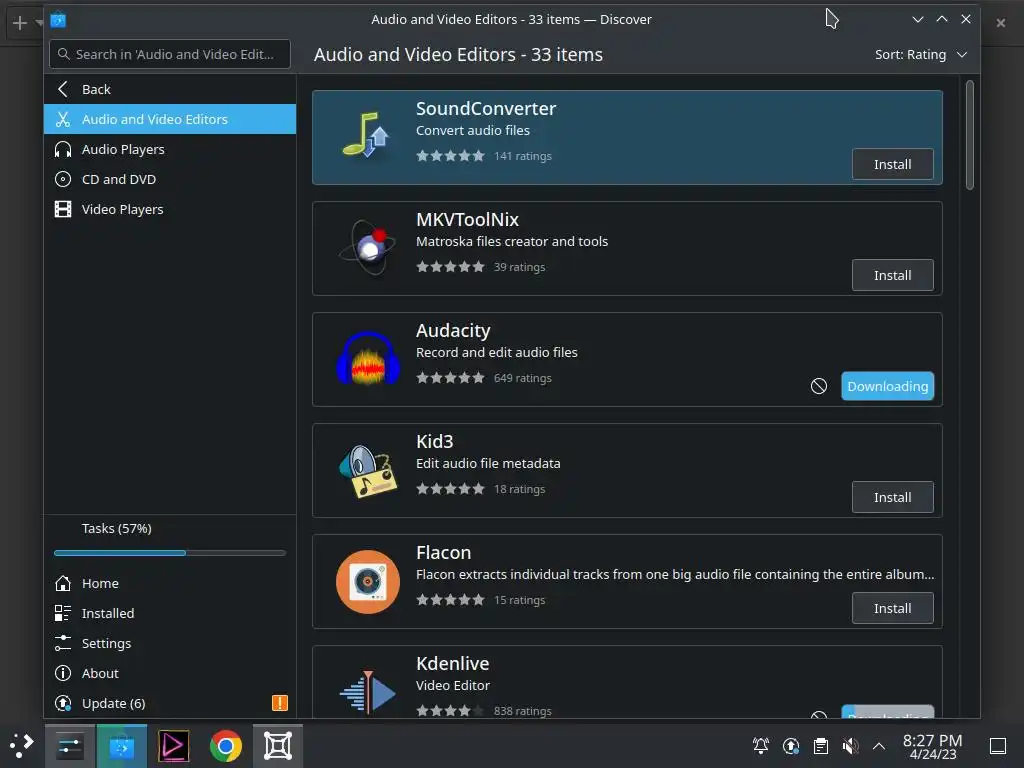This screenshot has height=768, width=1024.
Task: Open the Update (6) page
Action: pyautogui.click(x=170, y=703)
